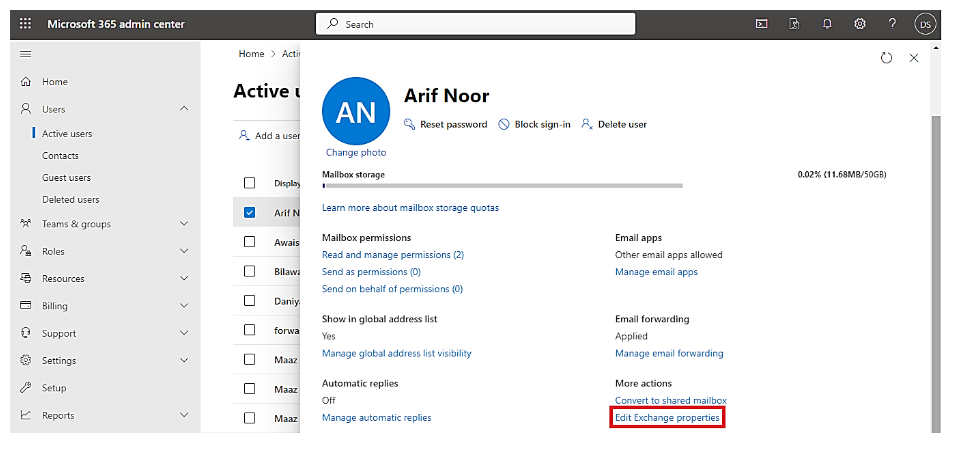This screenshot has width=954, height=460.
Task: Click the magnifier icon in search box
Action: [332, 24]
